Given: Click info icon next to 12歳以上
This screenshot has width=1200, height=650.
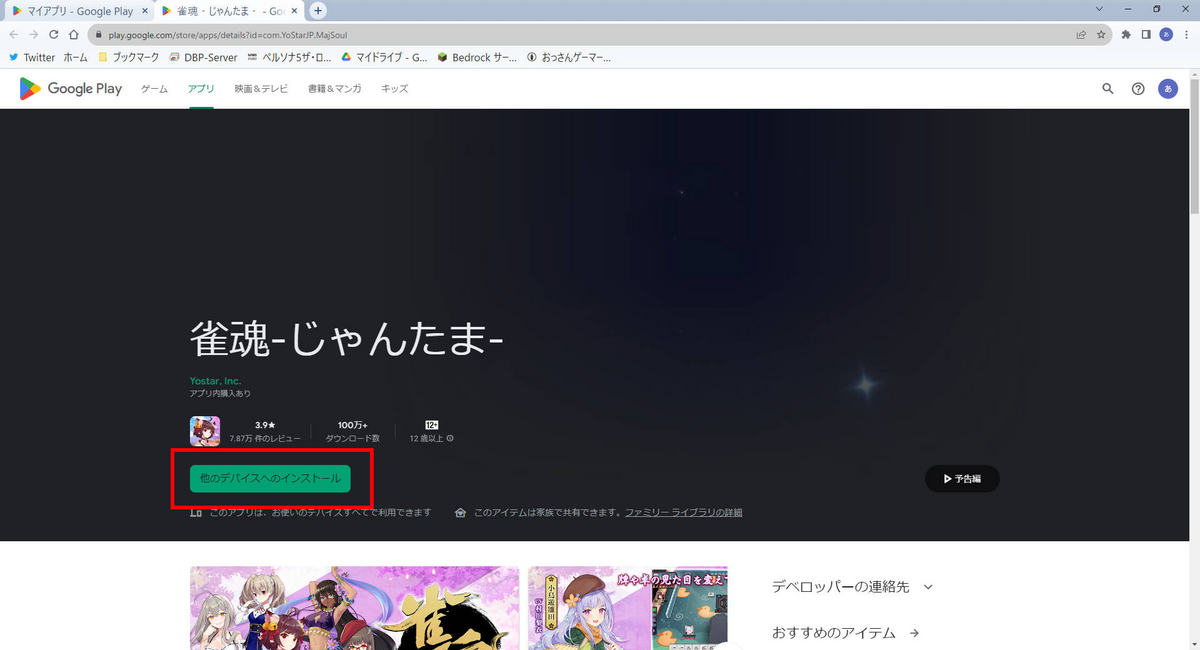Looking at the screenshot, I should 450,438.
